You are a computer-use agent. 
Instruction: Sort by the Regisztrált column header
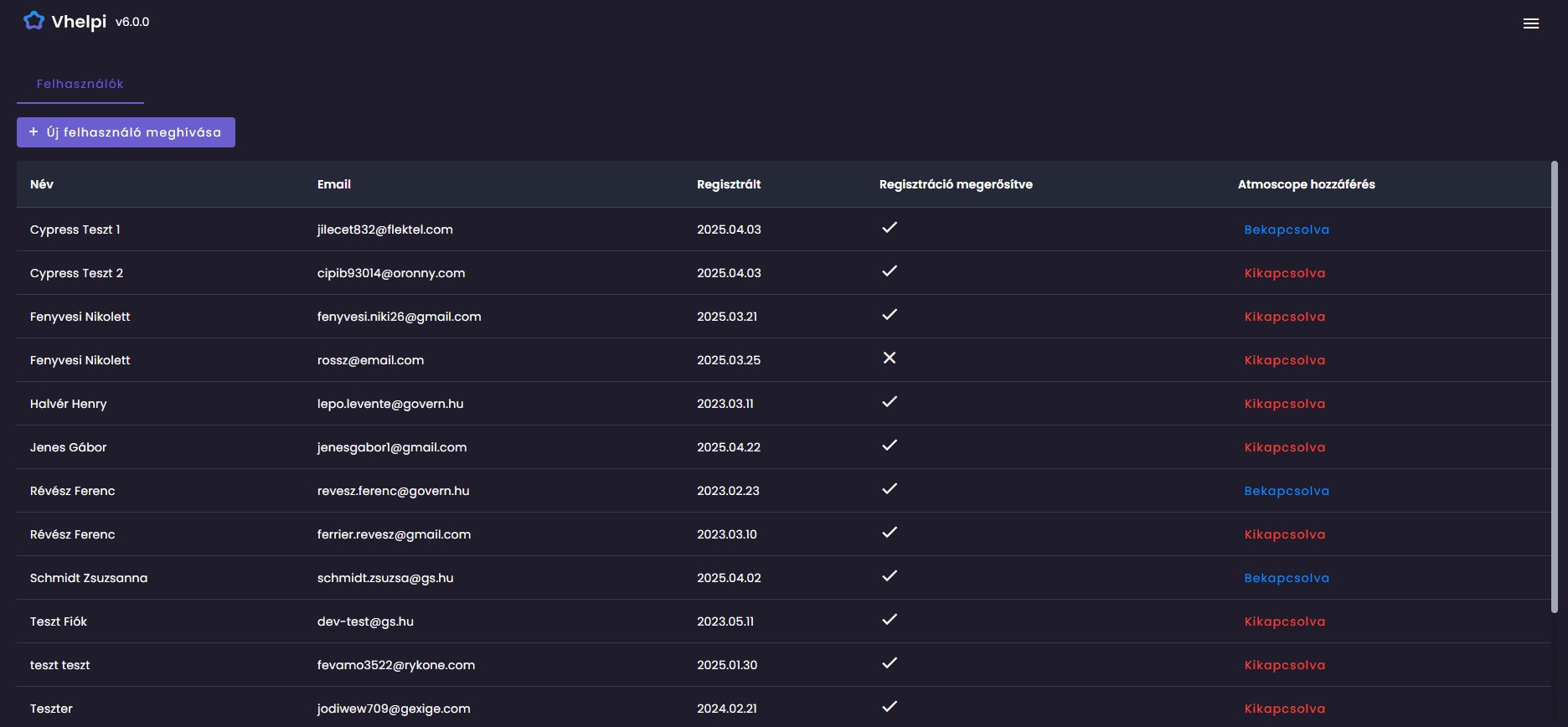click(x=729, y=184)
